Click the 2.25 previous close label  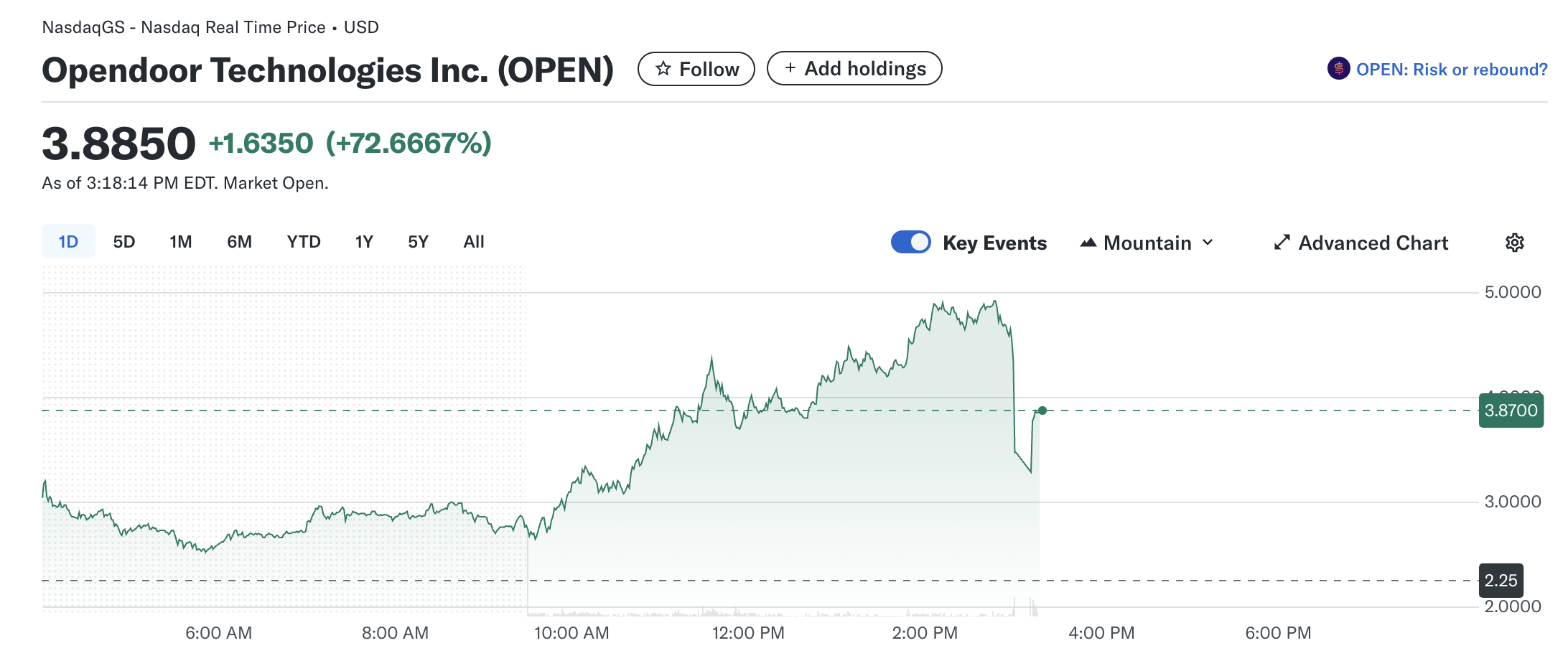(x=1501, y=581)
